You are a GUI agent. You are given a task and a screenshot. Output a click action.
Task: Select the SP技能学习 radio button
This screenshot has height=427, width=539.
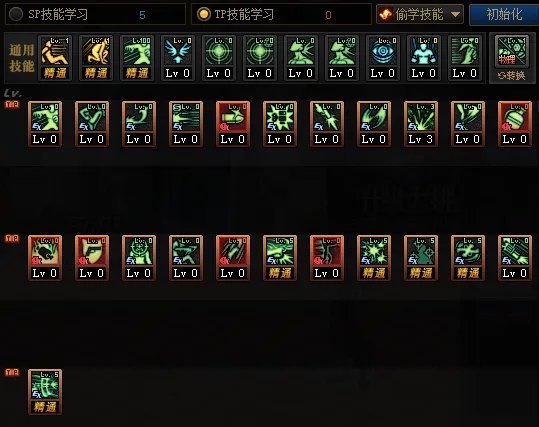pyautogui.click(x=16, y=14)
